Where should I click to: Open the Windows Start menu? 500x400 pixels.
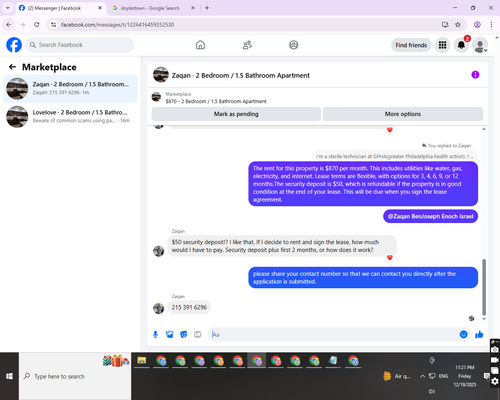pyautogui.click(x=9, y=376)
